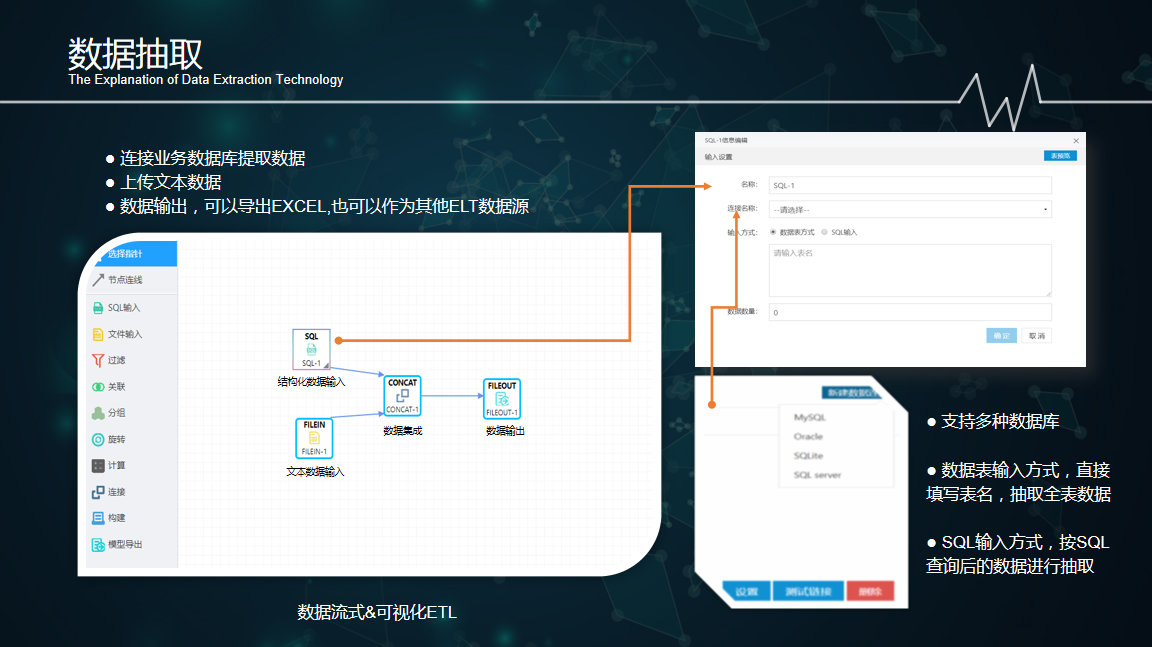The image size is (1152, 647).
Task: Open the 连接名称 connection dropdown
Action: 909,209
